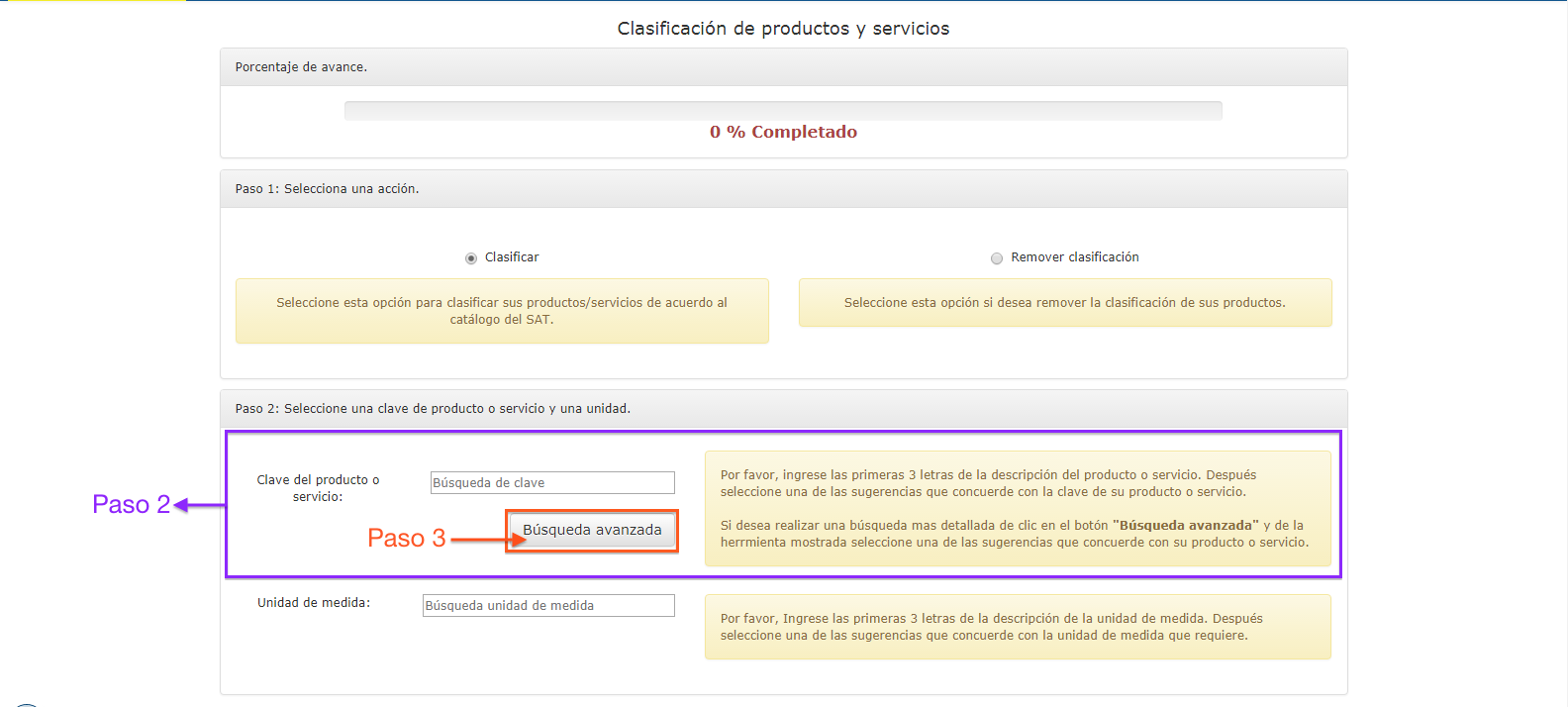This screenshot has width=1568, height=707.
Task: Choose the Remover clasificación radio option
Action: point(997,258)
